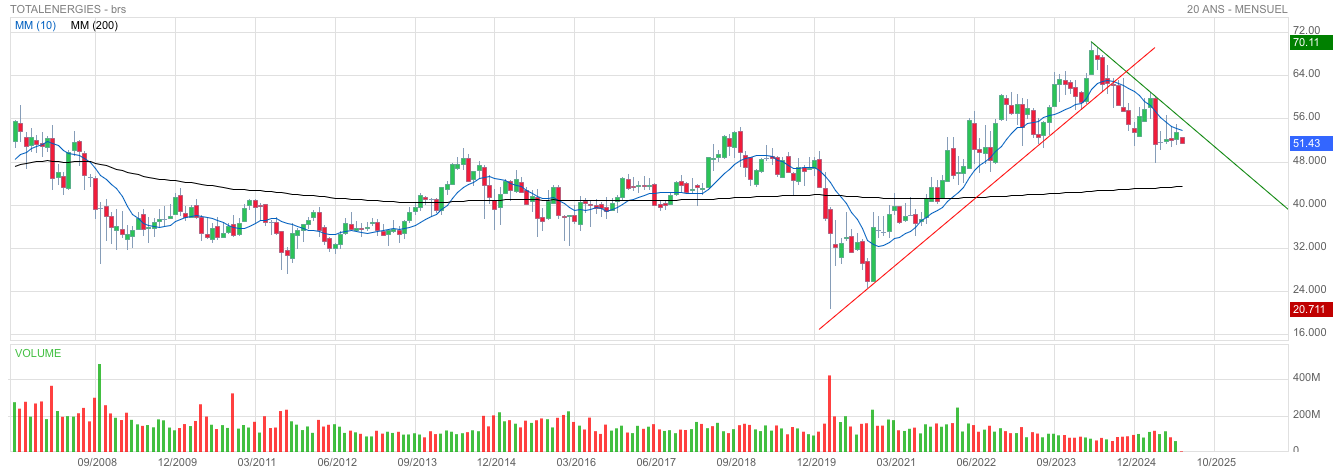The image size is (1333, 472).
Task: Select the 12/2019 date on the time axis
Action: [817, 463]
